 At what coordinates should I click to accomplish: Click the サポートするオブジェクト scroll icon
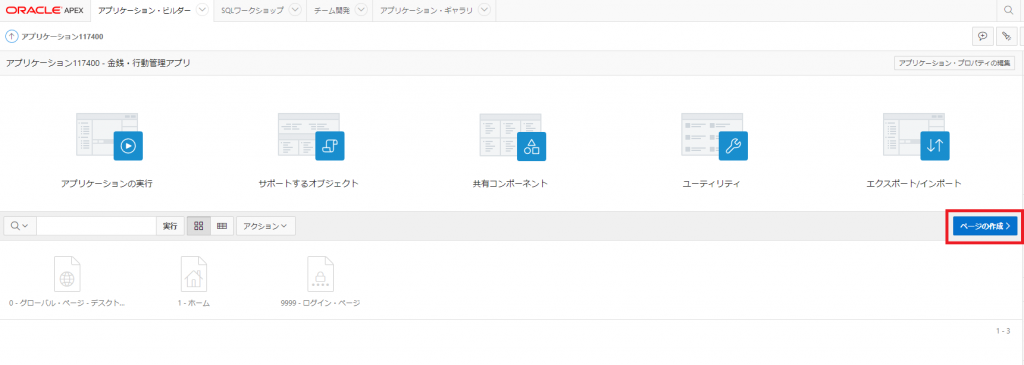tap(330, 146)
